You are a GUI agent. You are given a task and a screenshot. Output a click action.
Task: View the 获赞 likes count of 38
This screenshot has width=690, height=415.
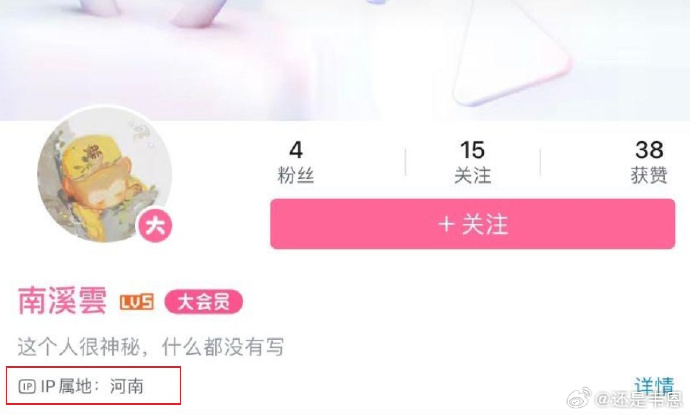pyautogui.click(x=649, y=162)
